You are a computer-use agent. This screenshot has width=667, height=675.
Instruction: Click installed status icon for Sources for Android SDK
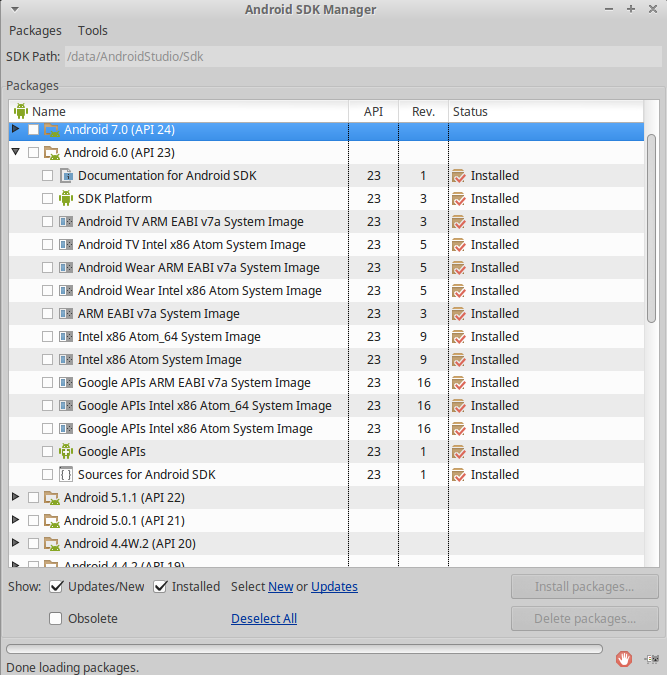[459, 475]
